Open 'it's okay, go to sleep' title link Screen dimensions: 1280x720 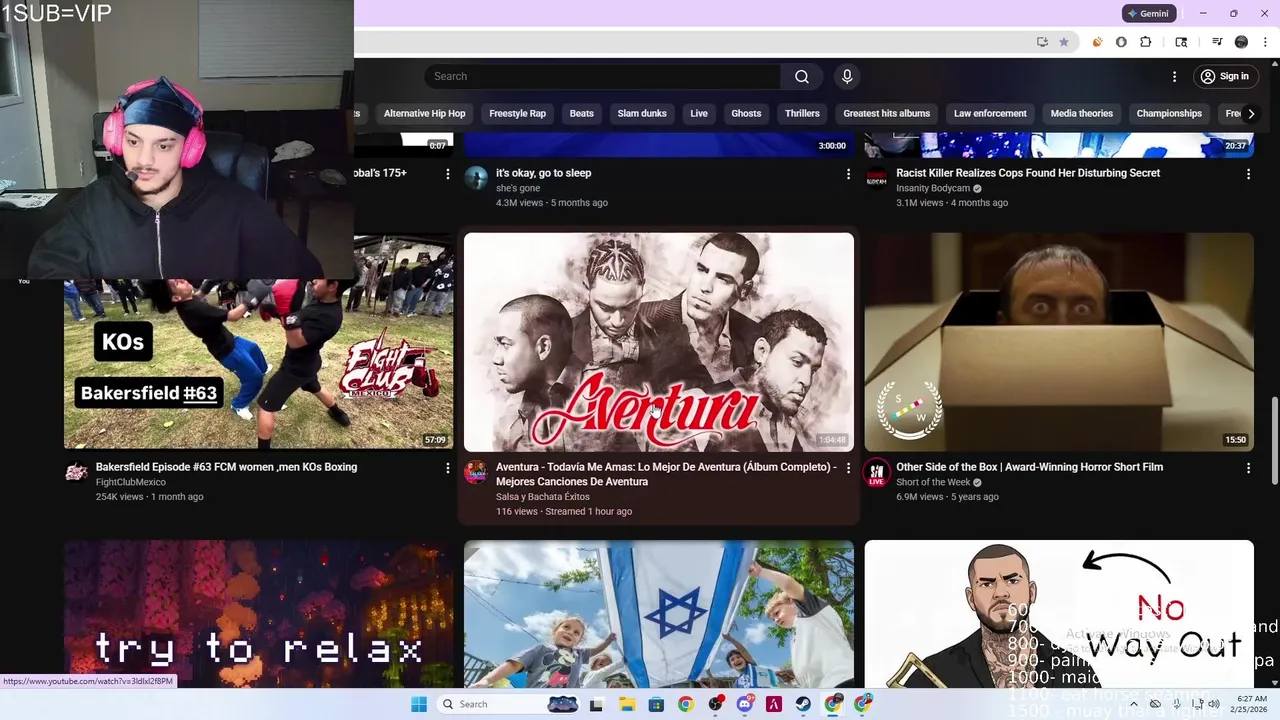pyautogui.click(x=543, y=173)
